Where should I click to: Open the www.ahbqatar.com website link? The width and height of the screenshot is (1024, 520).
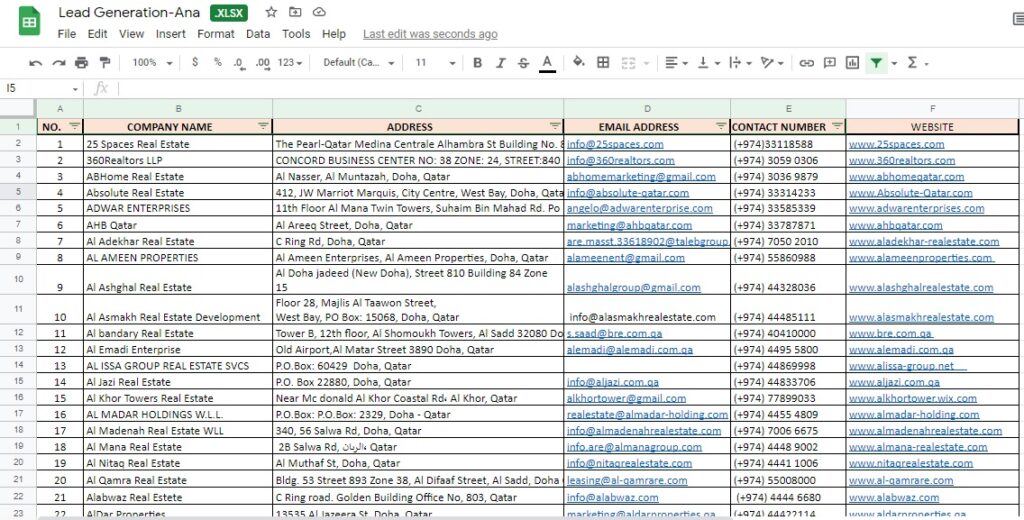[895, 225]
